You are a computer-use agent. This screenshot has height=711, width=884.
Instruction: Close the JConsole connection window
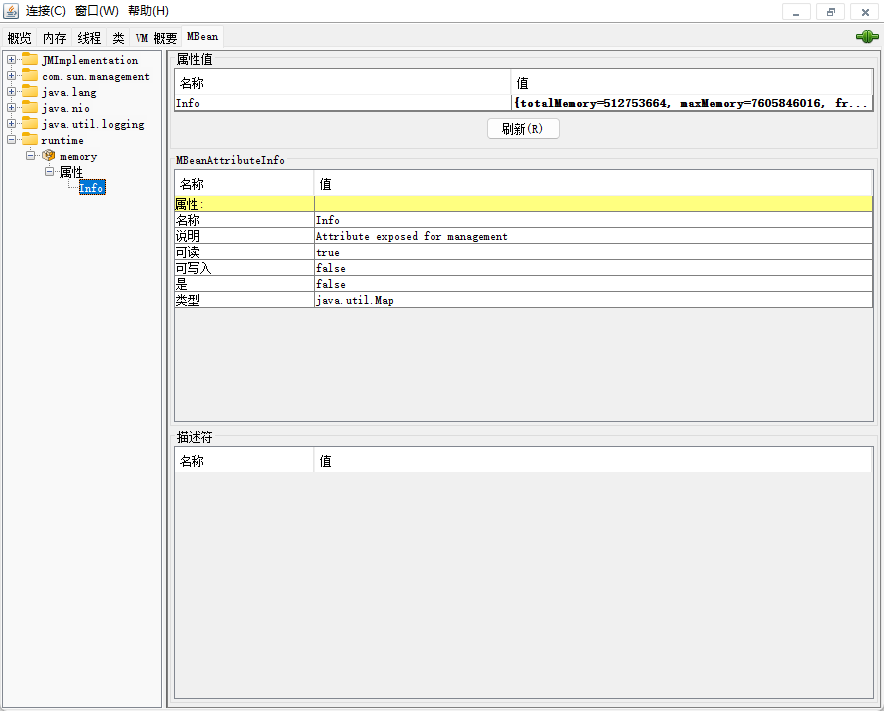pyautogui.click(x=865, y=11)
